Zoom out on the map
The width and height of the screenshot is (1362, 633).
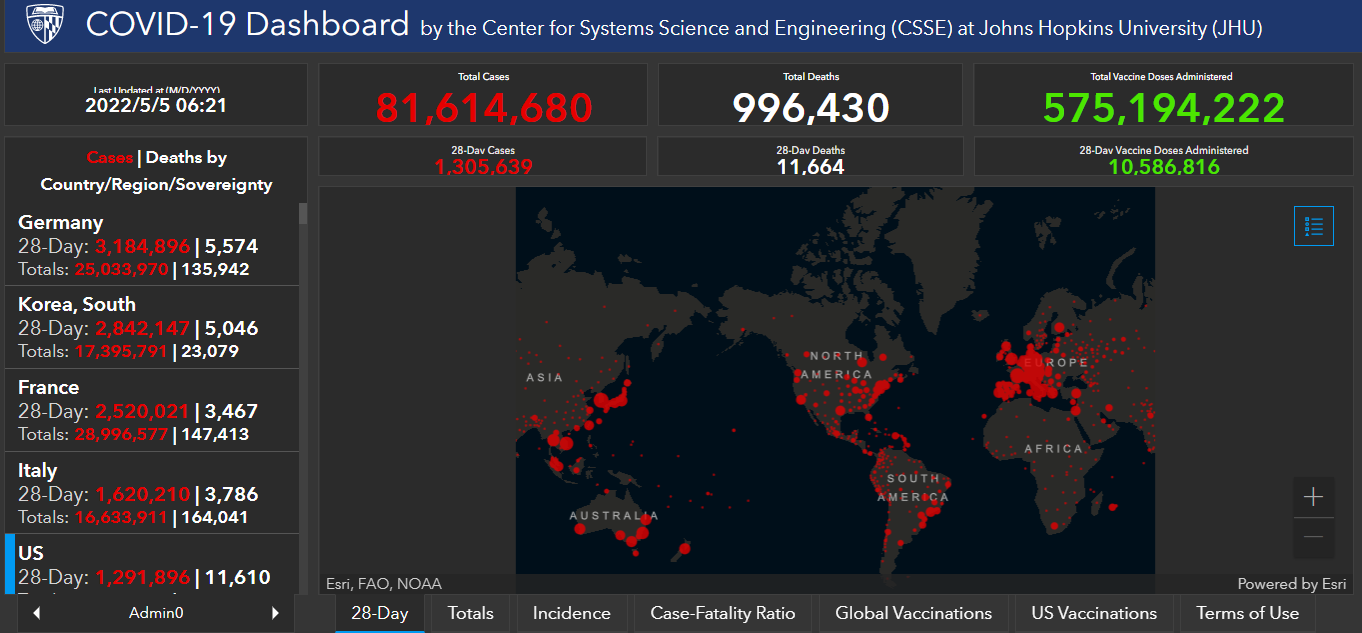(x=1314, y=538)
